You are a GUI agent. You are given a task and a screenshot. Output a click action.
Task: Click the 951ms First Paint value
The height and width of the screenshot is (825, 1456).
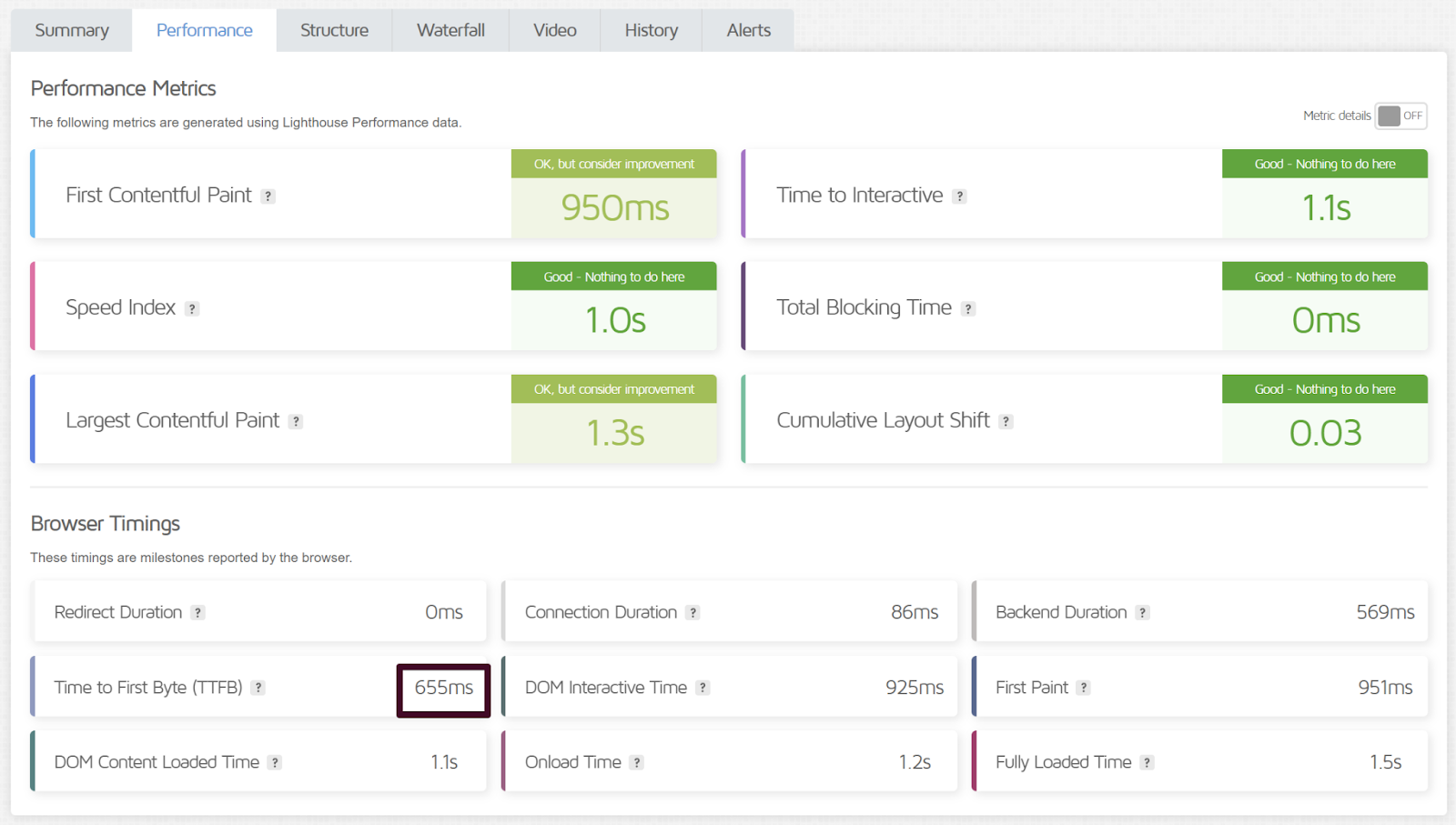(x=1385, y=688)
